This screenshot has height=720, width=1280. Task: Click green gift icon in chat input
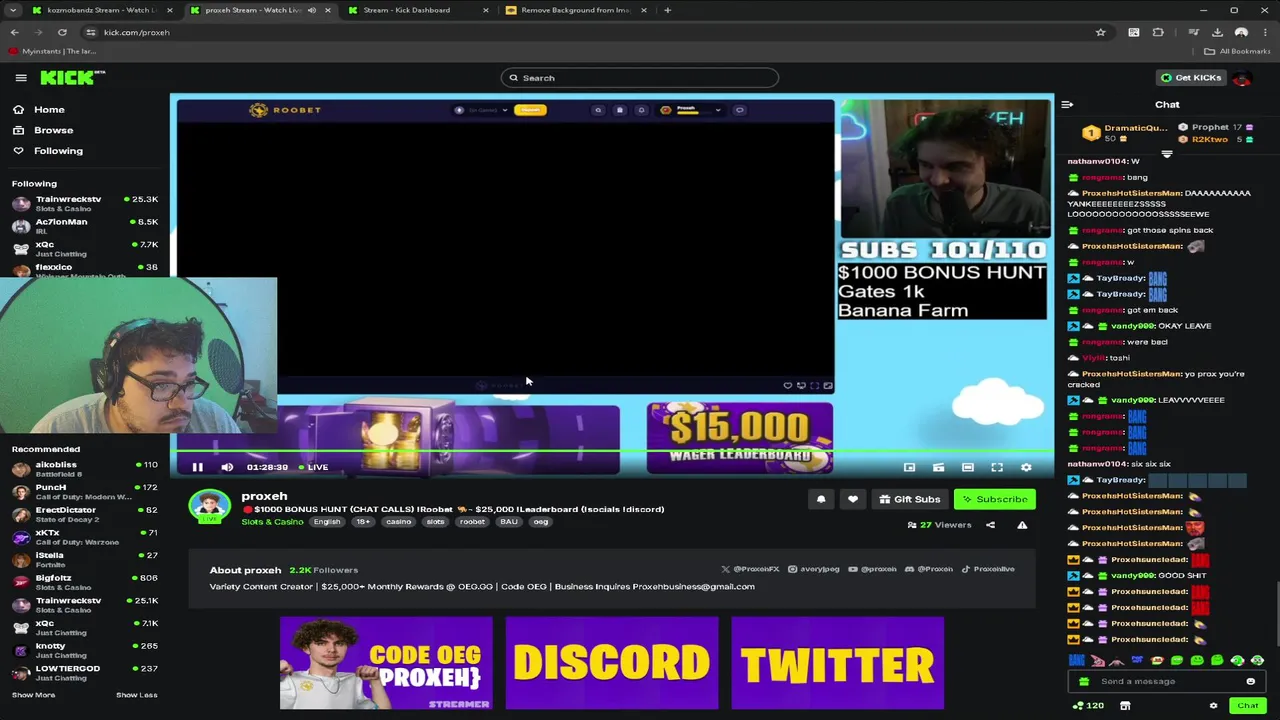click(x=1084, y=681)
